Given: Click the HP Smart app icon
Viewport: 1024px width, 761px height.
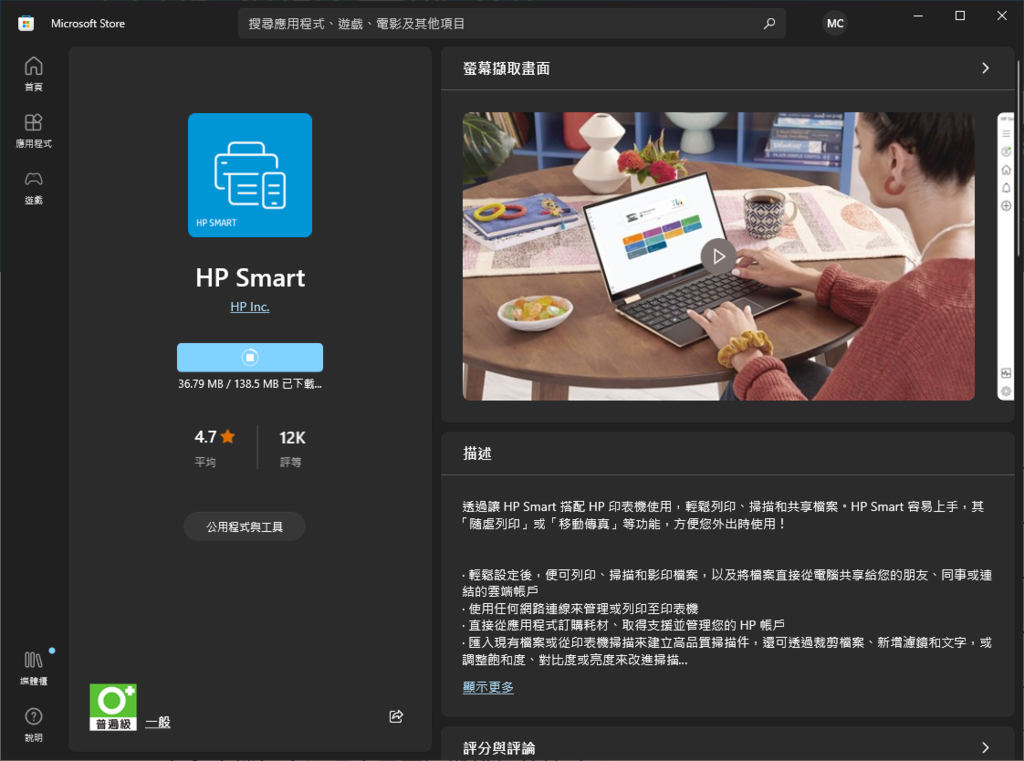Looking at the screenshot, I should (x=250, y=175).
